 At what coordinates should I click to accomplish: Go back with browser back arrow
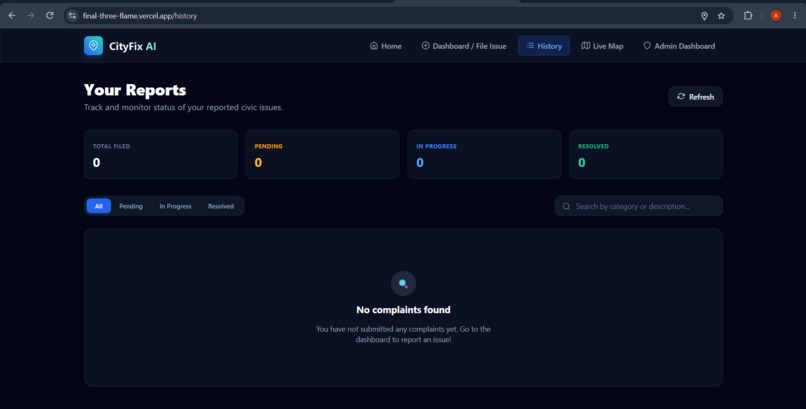12,15
